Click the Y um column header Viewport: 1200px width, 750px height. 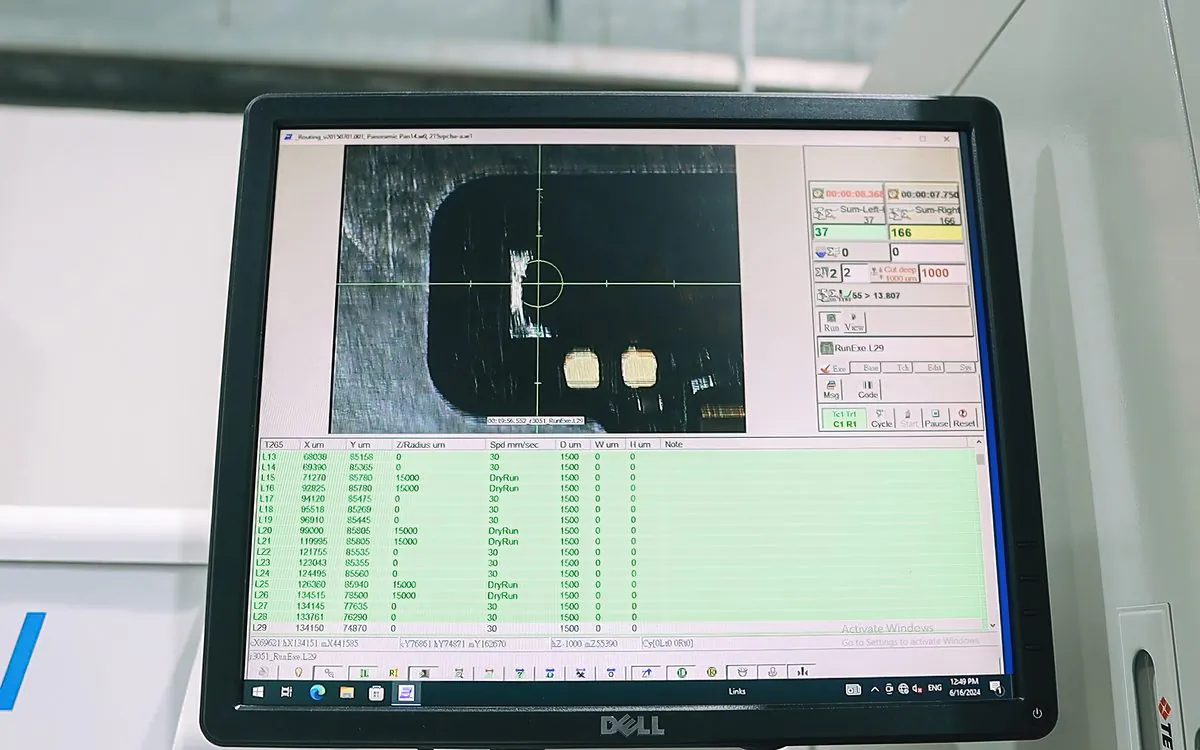coord(368,444)
